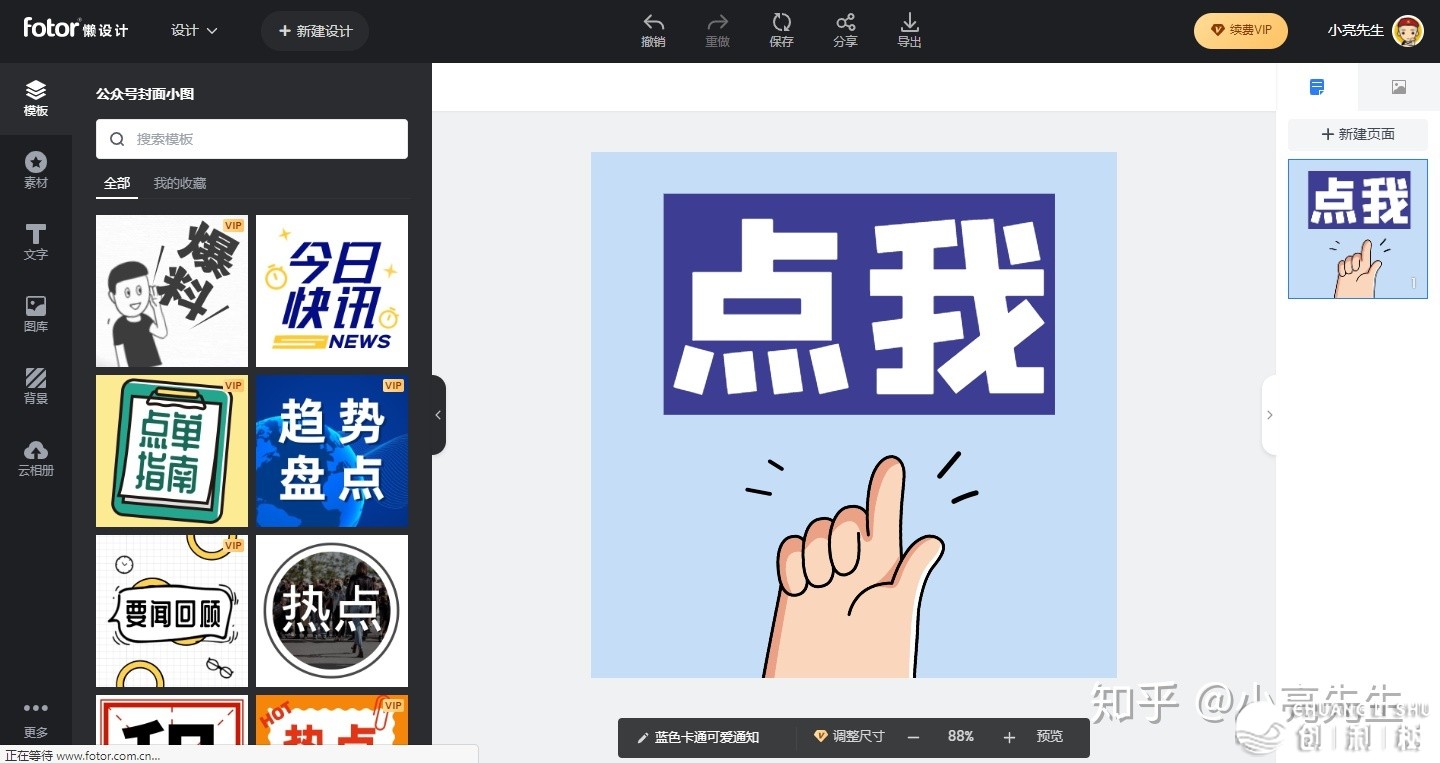Viewport: 1440px width, 763px height.
Task: Click the 小亮先生 username
Action: click(1355, 31)
